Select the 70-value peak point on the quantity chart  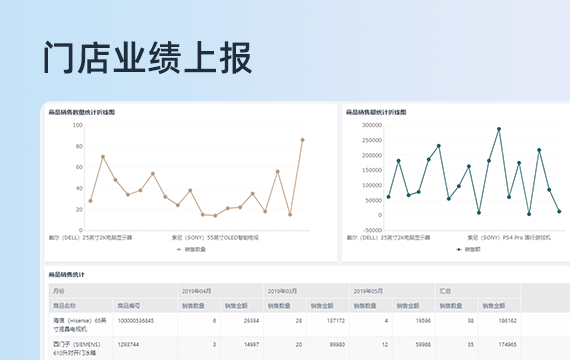[x=103, y=157]
